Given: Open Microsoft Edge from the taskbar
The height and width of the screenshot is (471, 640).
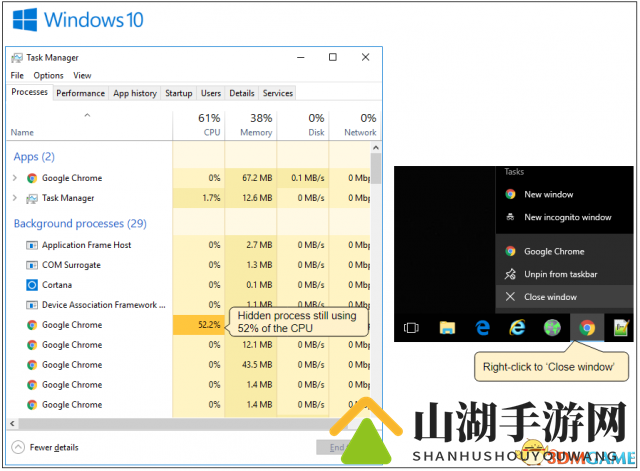Looking at the screenshot, I should coord(482,328).
